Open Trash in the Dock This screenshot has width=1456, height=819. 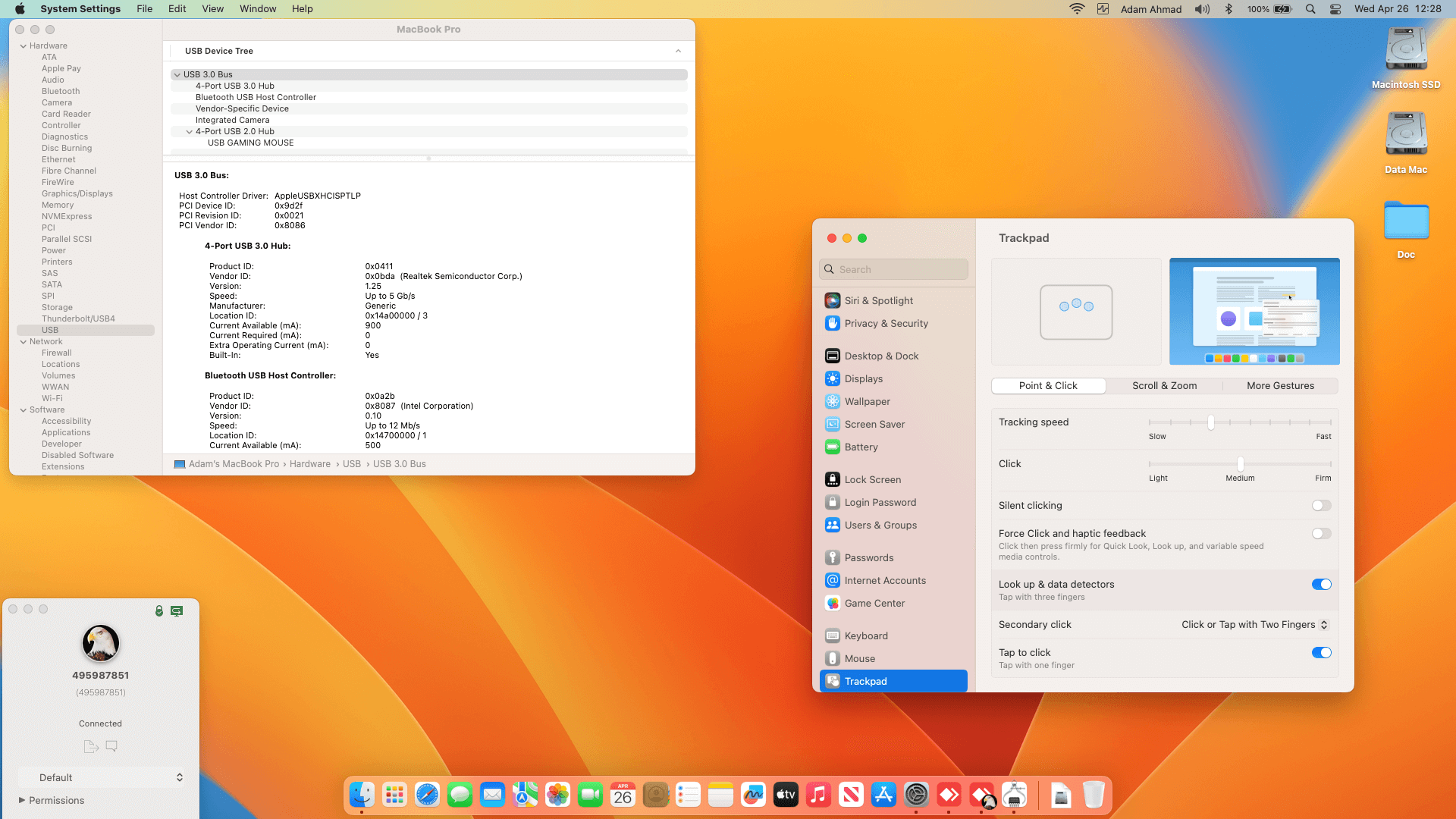[1094, 795]
